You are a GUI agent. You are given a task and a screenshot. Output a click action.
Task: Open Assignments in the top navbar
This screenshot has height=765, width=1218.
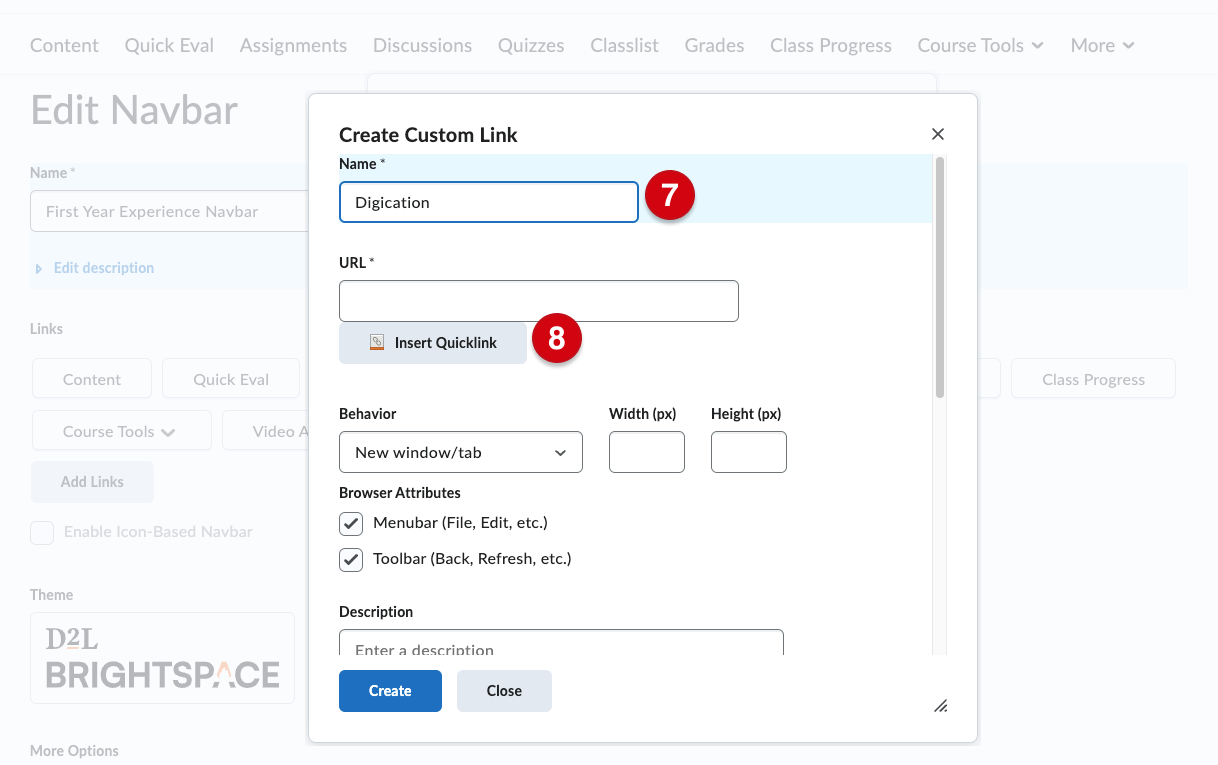click(x=293, y=45)
